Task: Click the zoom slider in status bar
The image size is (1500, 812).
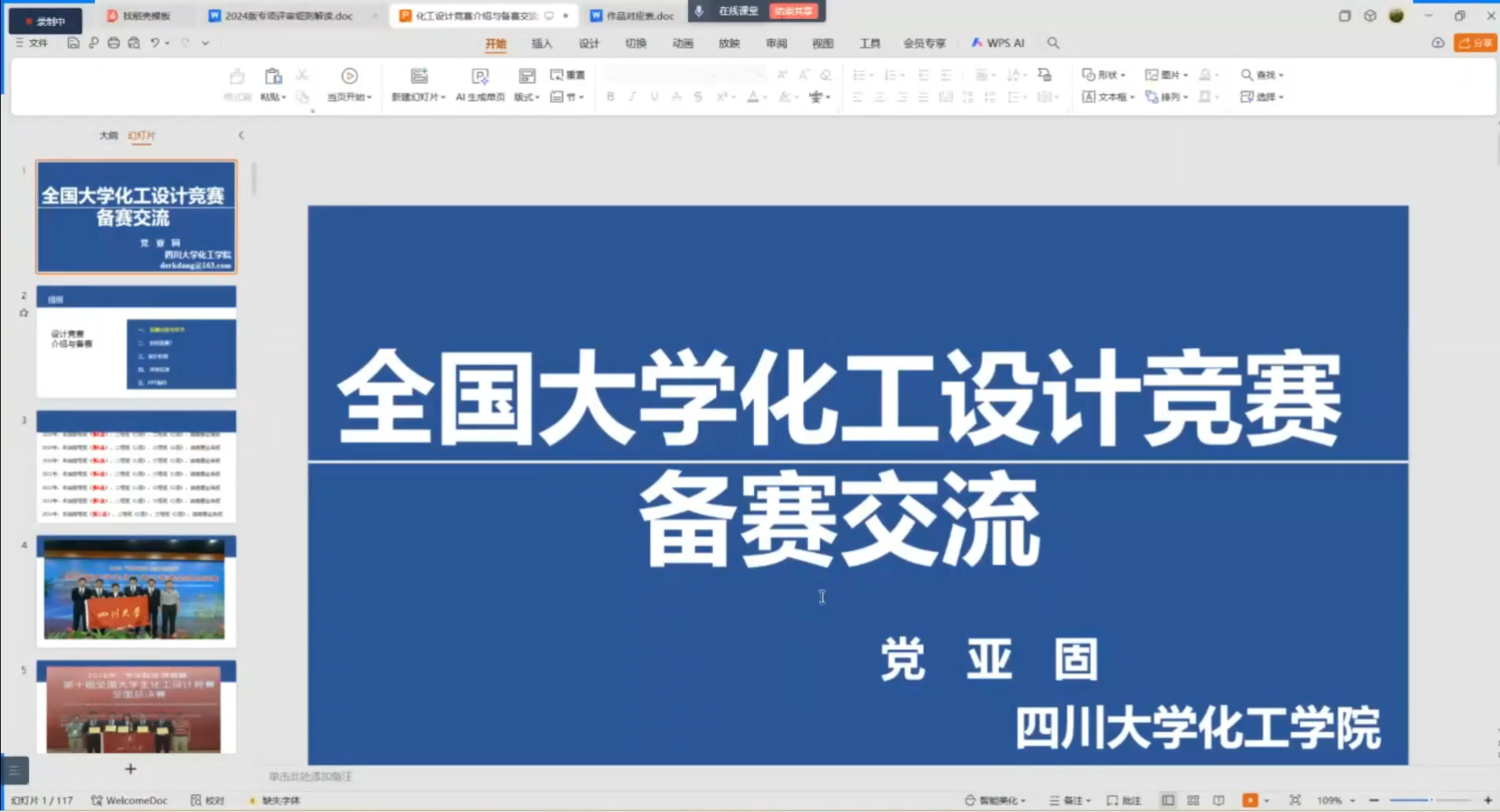Action: [1429, 800]
